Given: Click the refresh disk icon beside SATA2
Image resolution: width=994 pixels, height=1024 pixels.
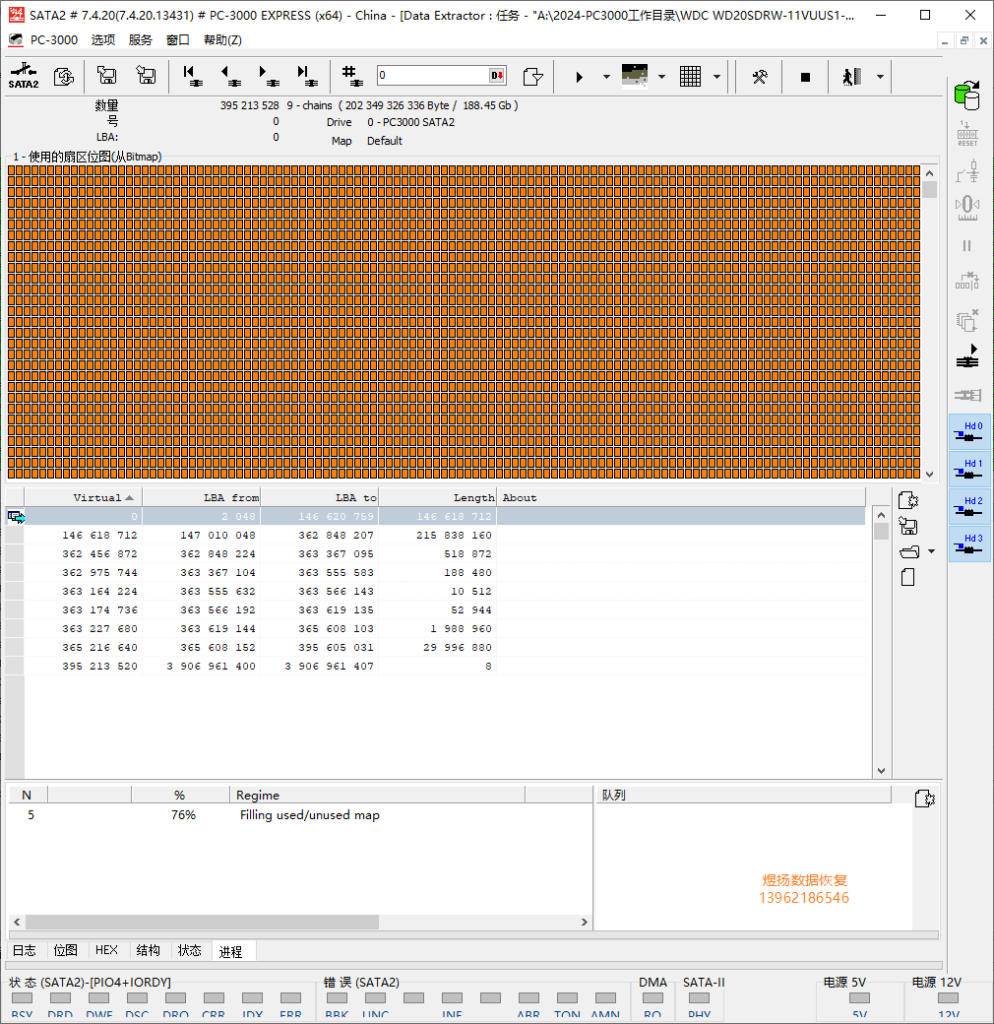Looking at the screenshot, I should (64, 76).
